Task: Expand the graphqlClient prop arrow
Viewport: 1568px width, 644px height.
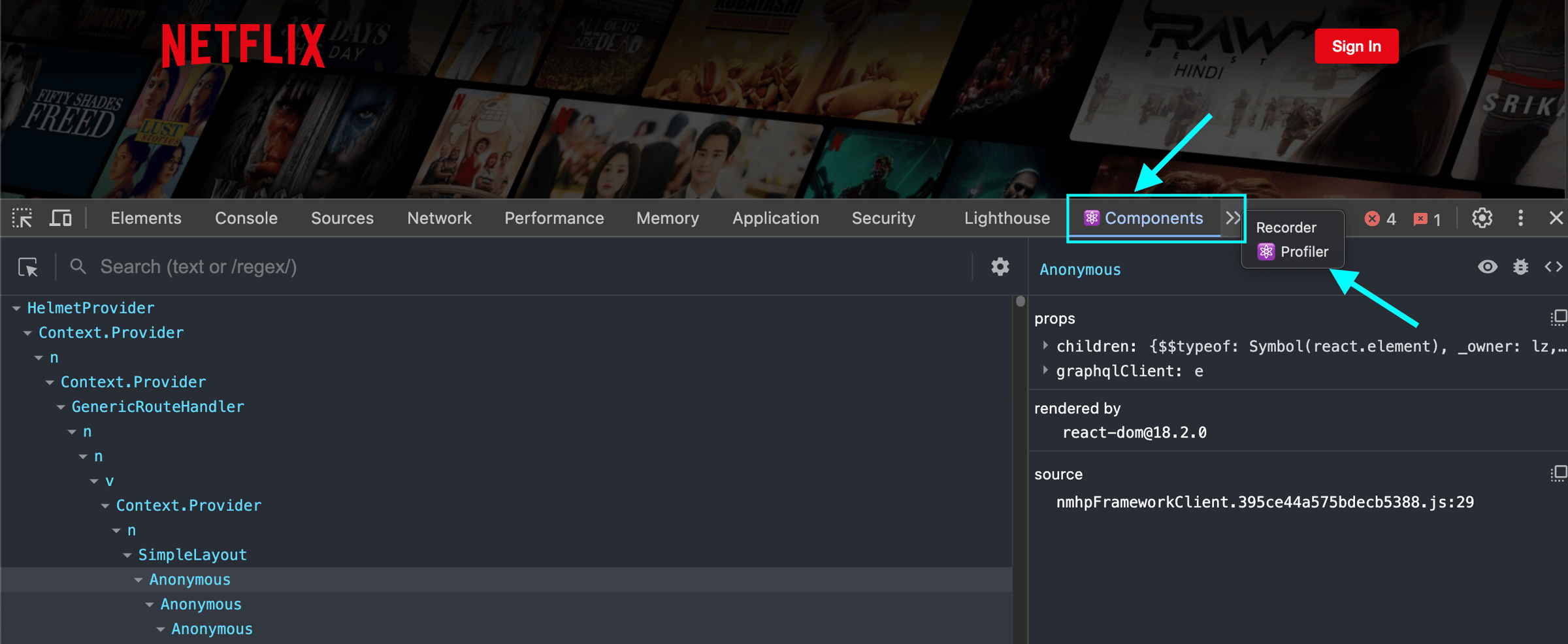Action: (x=1045, y=370)
